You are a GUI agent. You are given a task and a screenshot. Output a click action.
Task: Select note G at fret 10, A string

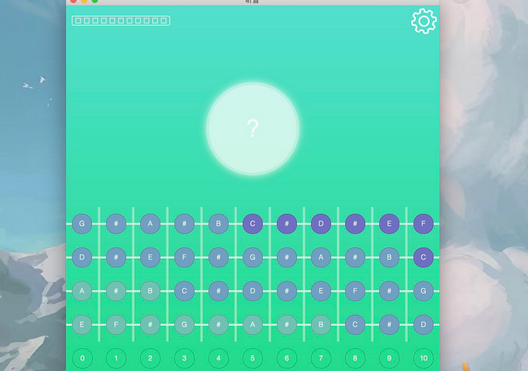point(423,291)
